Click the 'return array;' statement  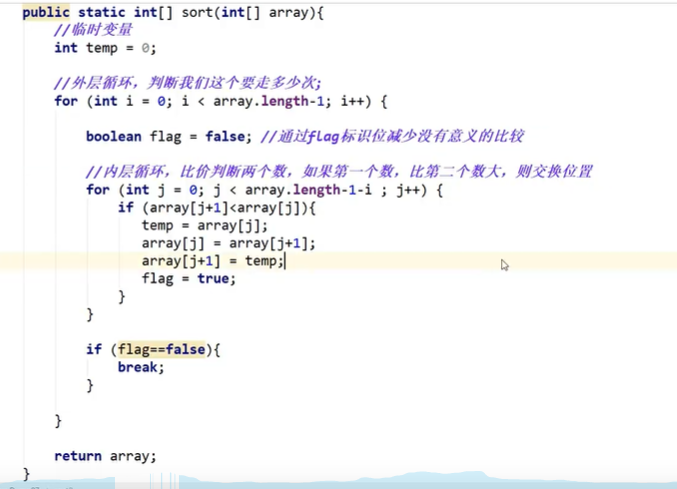[105, 456]
